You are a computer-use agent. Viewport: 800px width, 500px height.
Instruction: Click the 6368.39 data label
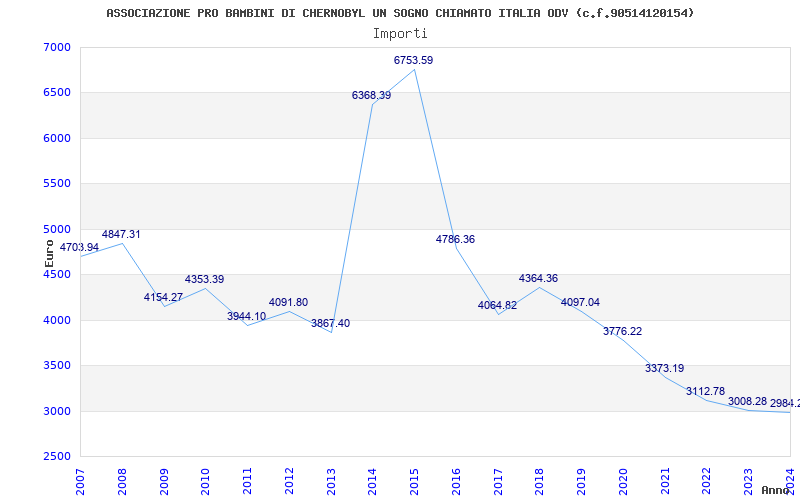pos(371,95)
